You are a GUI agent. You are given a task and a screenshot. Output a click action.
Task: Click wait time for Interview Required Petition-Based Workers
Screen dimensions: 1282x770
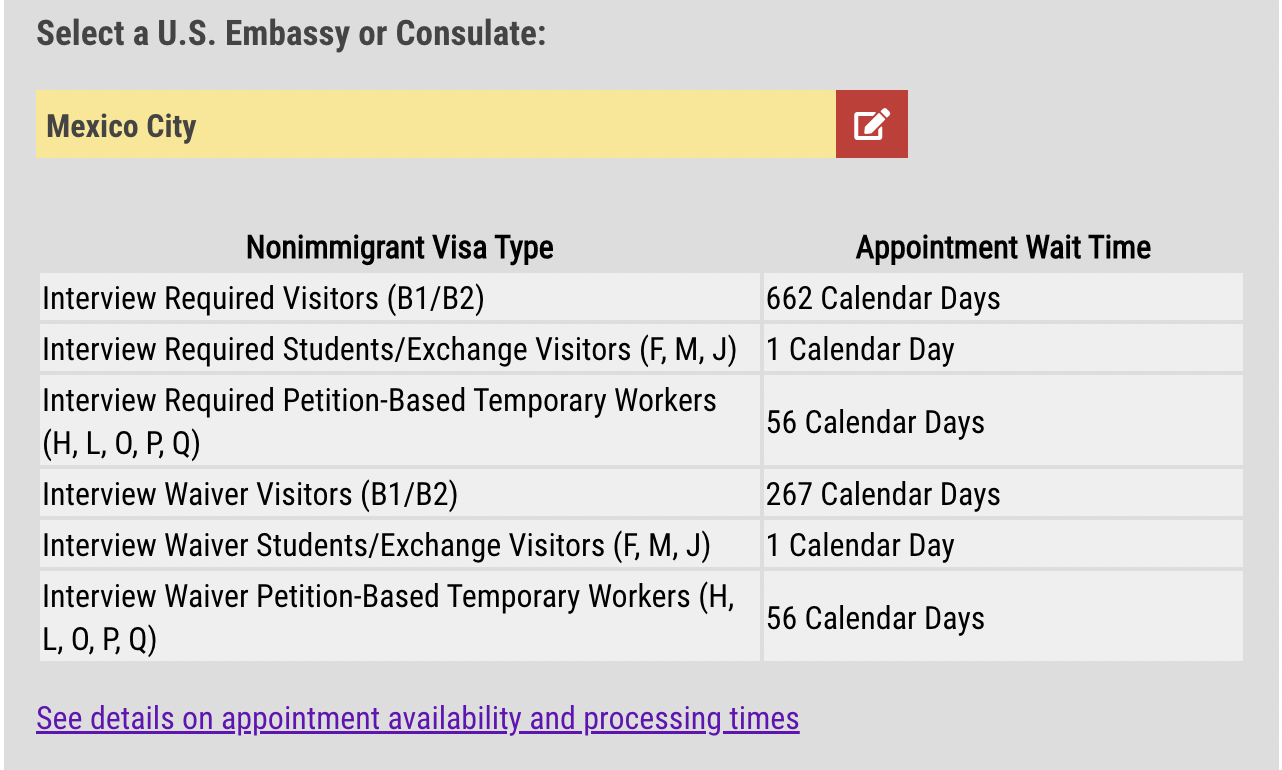click(x=875, y=422)
